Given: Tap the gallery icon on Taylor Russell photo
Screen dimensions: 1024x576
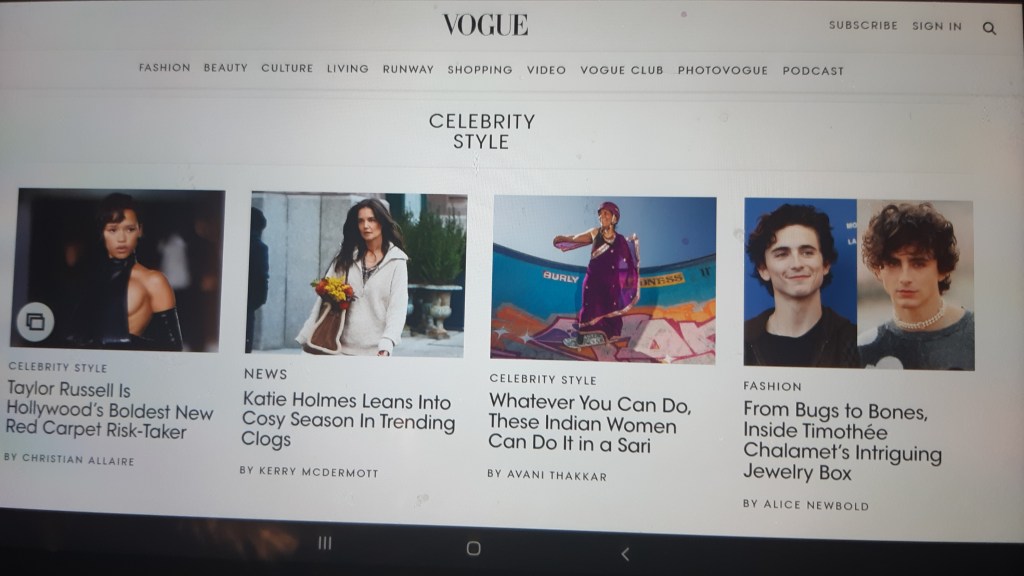Looking at the screenshot, I should (35, 321).
